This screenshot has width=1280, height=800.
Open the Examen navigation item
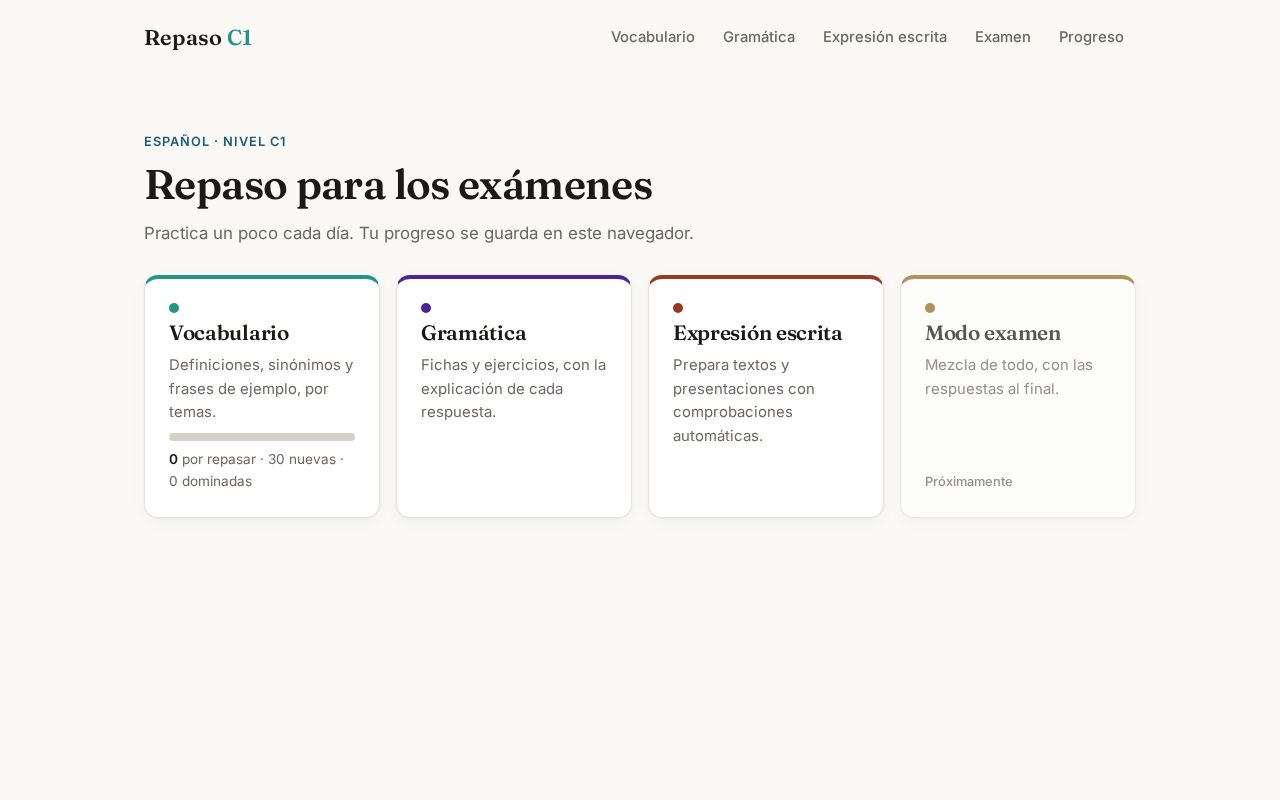click(x=1003, y=37)
